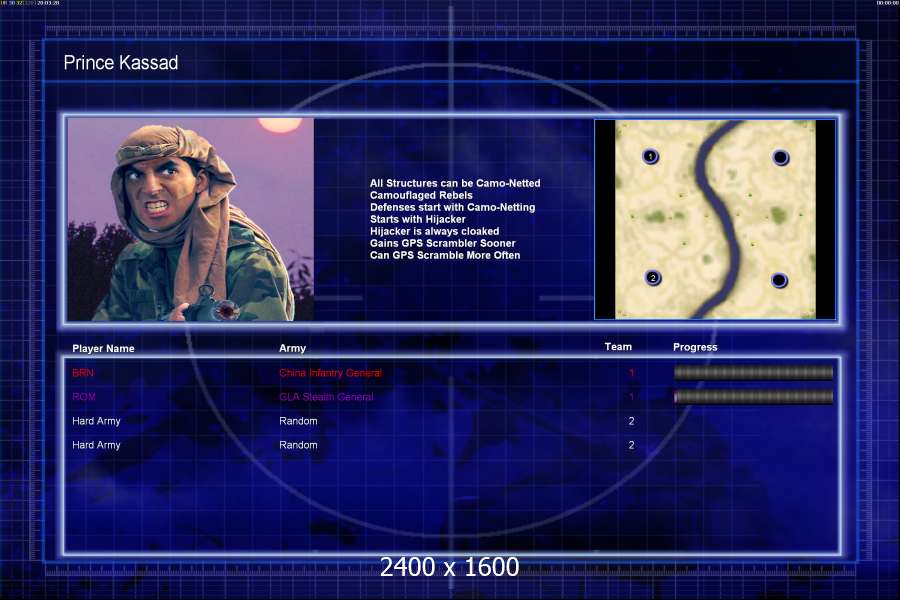Click 'Hijacker is always cloaked' text

[435, 231]
